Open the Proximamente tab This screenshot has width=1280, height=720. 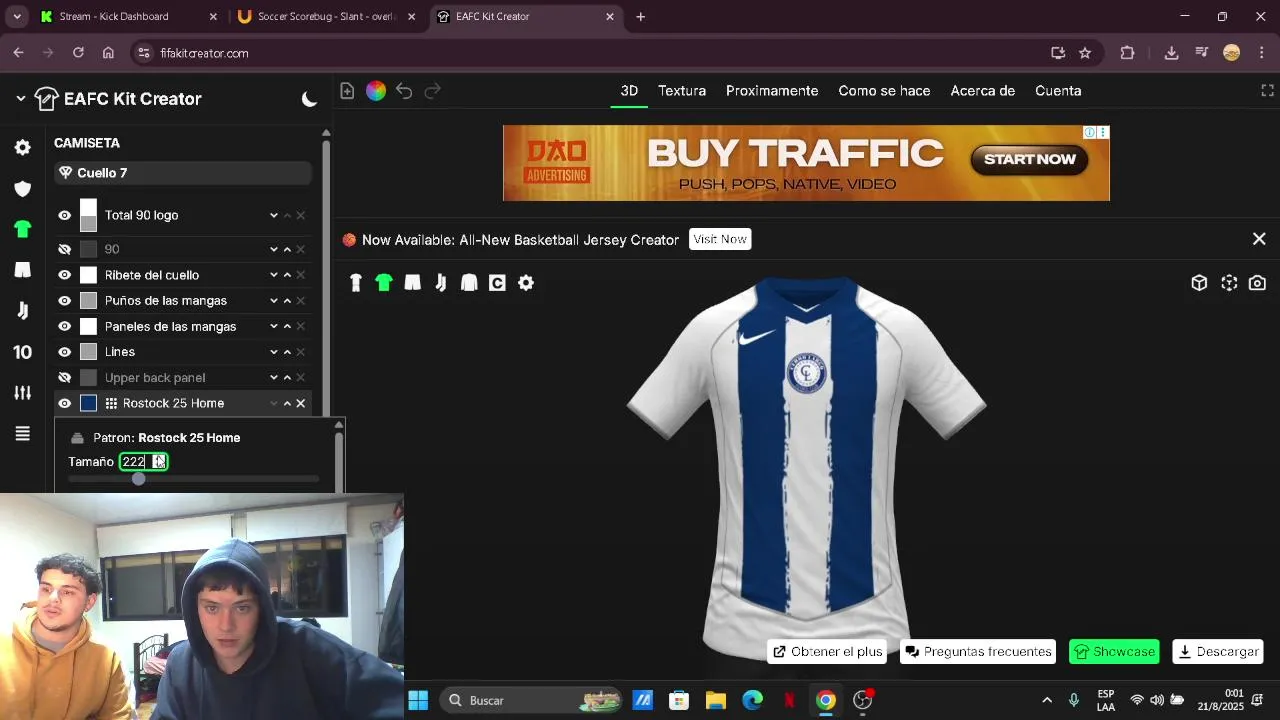772,91
